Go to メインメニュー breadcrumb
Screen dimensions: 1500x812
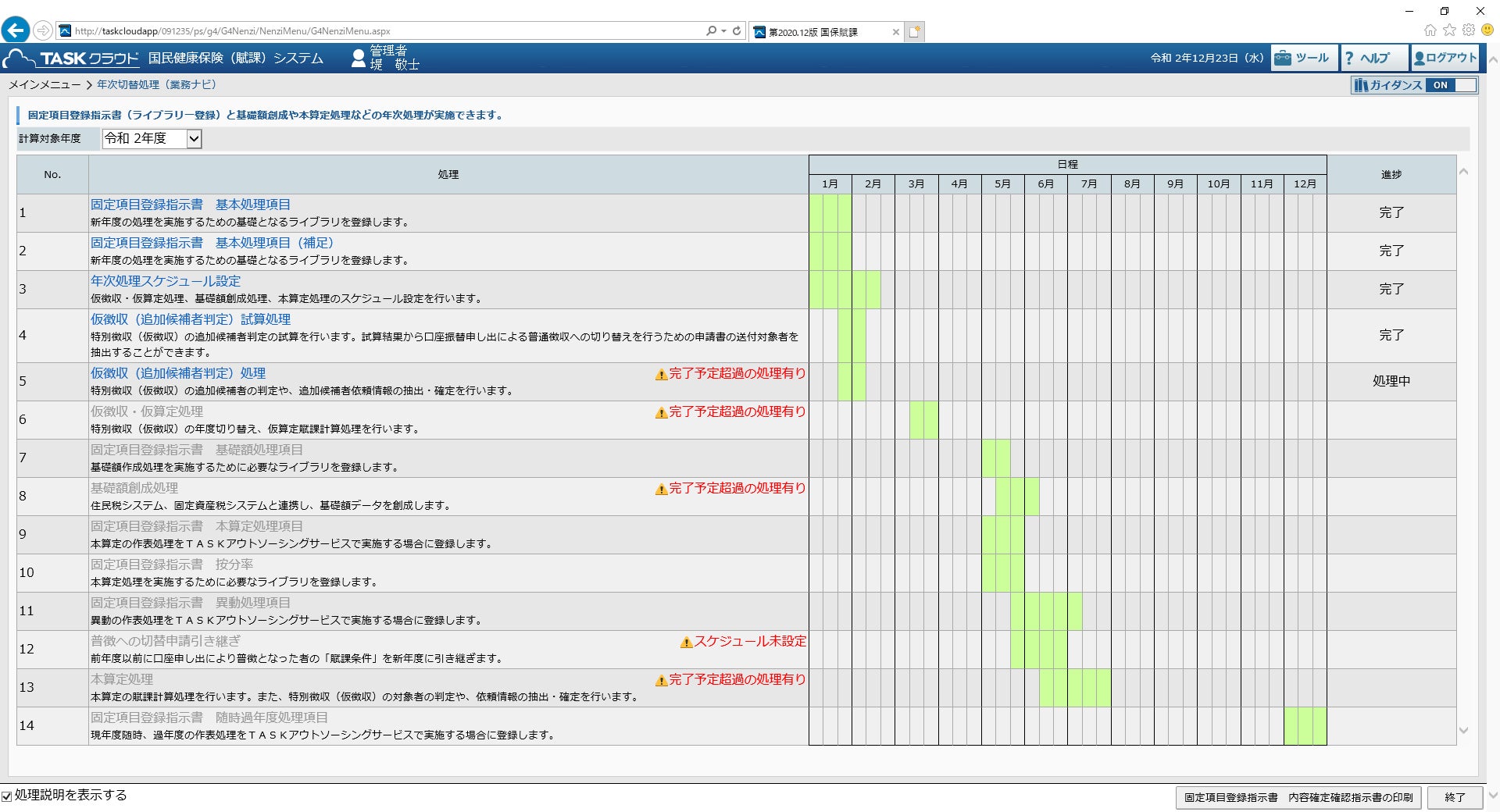(x=45, y=84)
